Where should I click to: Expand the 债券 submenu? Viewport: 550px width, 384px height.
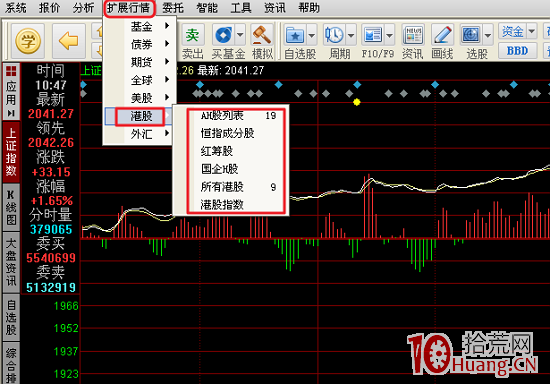point(139,44)
